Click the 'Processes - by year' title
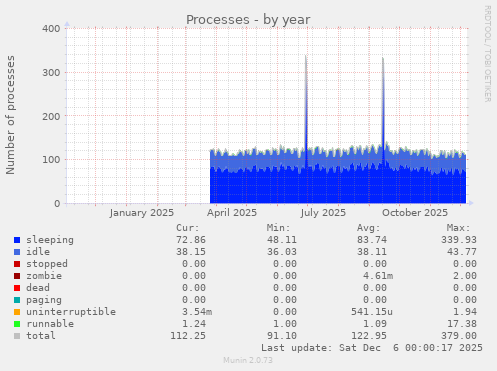497x371 pixels. (248, 20)
